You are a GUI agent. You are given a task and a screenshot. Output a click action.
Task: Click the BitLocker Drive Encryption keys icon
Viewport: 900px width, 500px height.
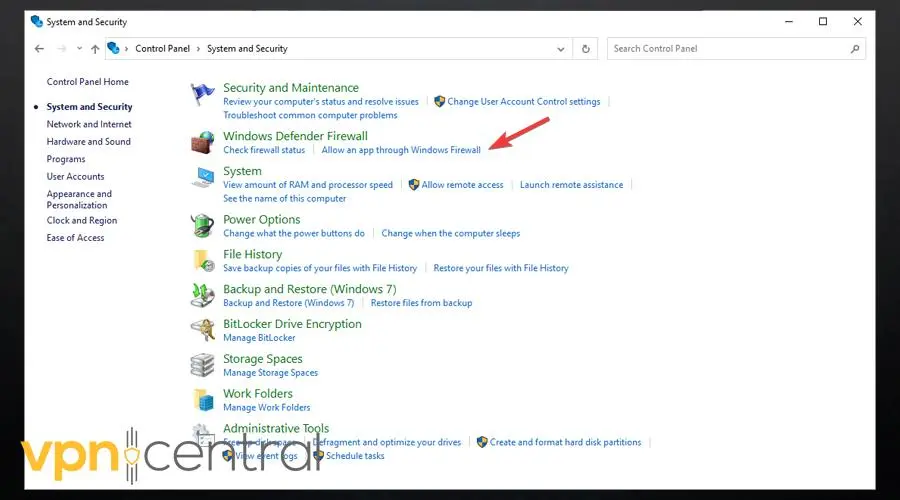202,330
